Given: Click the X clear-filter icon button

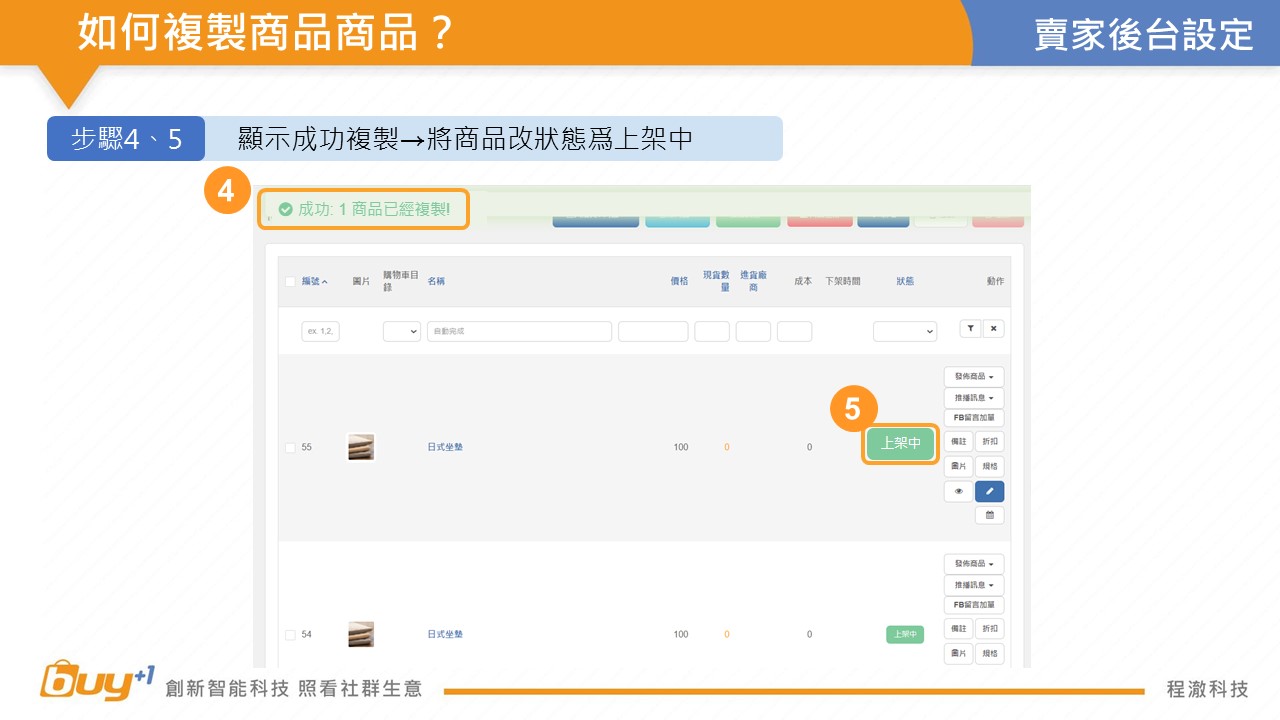Looking at the screenshot, I should pyautogui.click(x=993, y=329).
